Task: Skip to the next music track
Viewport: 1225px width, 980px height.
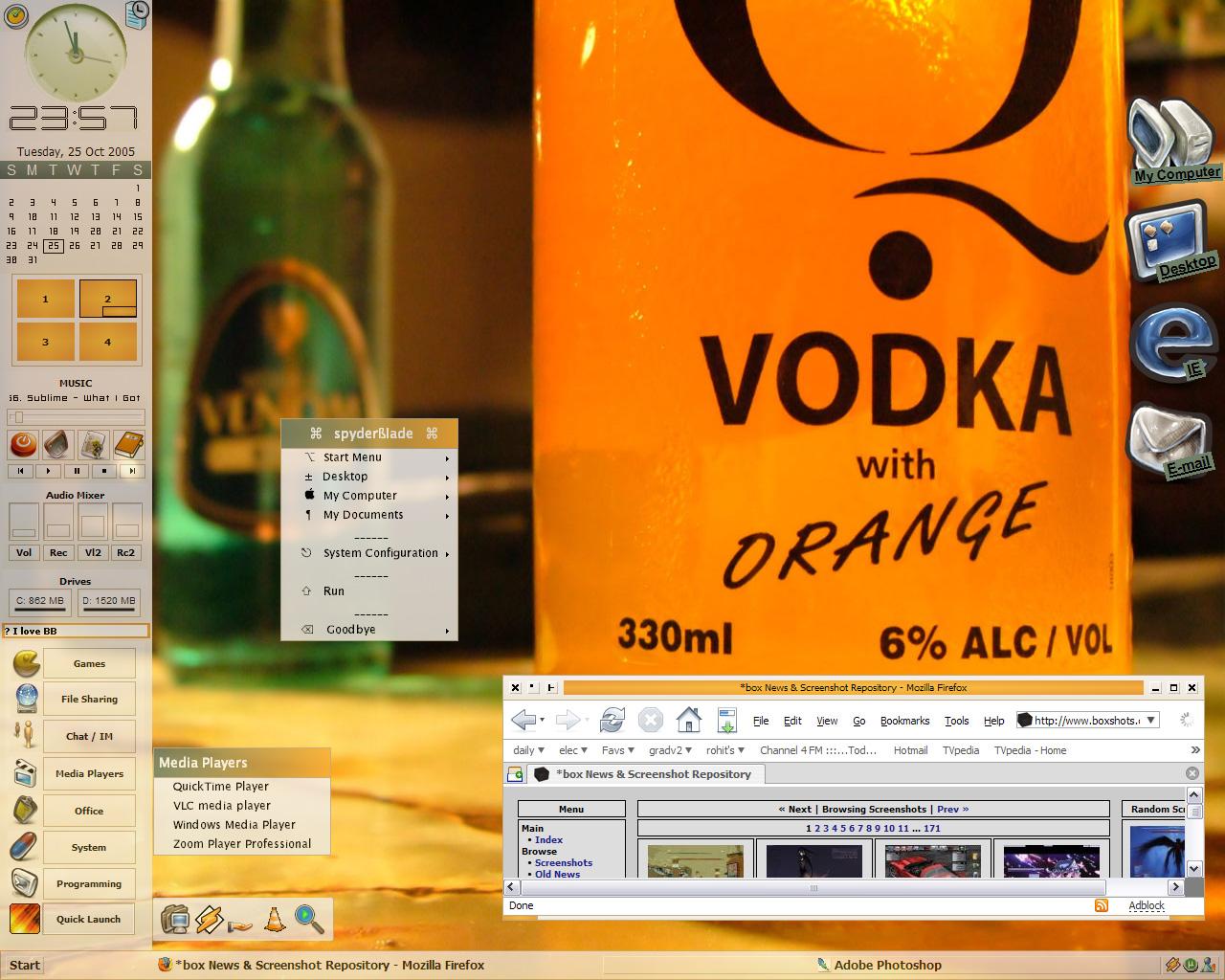Action: [132, 471]
